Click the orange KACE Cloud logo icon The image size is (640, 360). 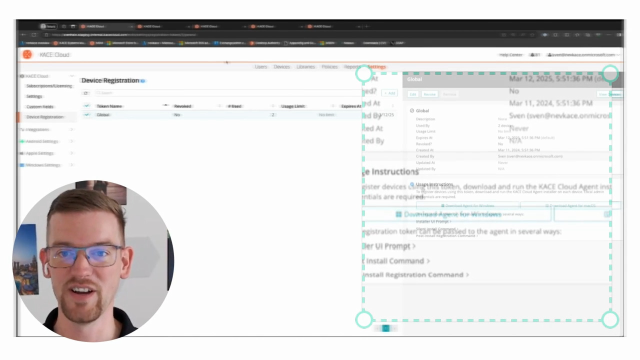click(27, 54)
